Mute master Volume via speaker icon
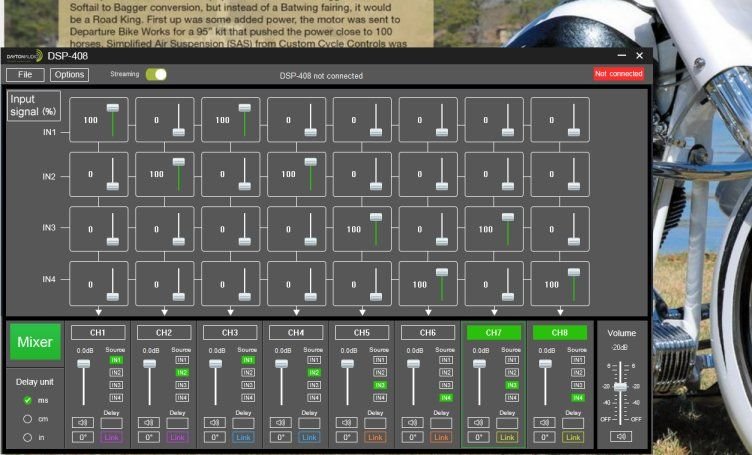The width and height of the screenshot is (752, 455). click(x=621, y=436)
